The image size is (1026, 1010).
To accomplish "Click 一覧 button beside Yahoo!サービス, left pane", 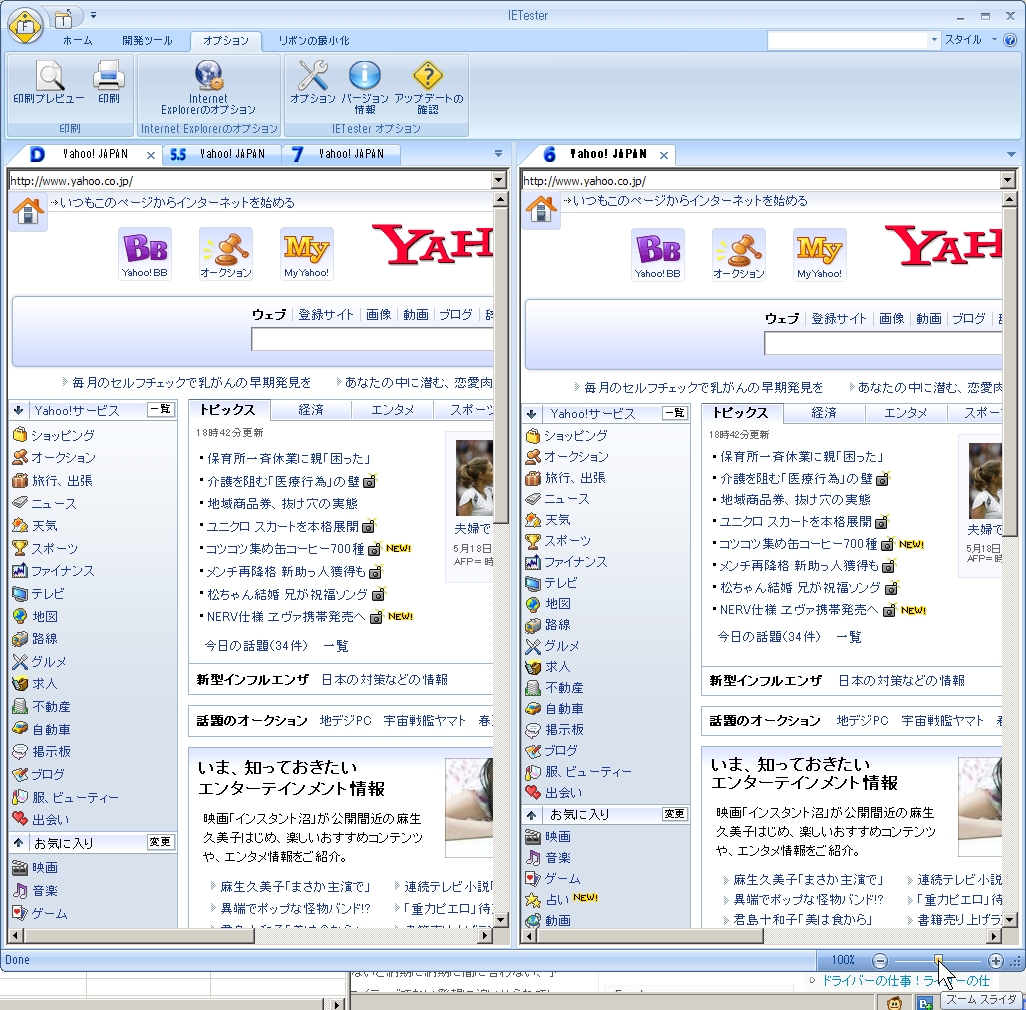I will [x=160, y=410].
